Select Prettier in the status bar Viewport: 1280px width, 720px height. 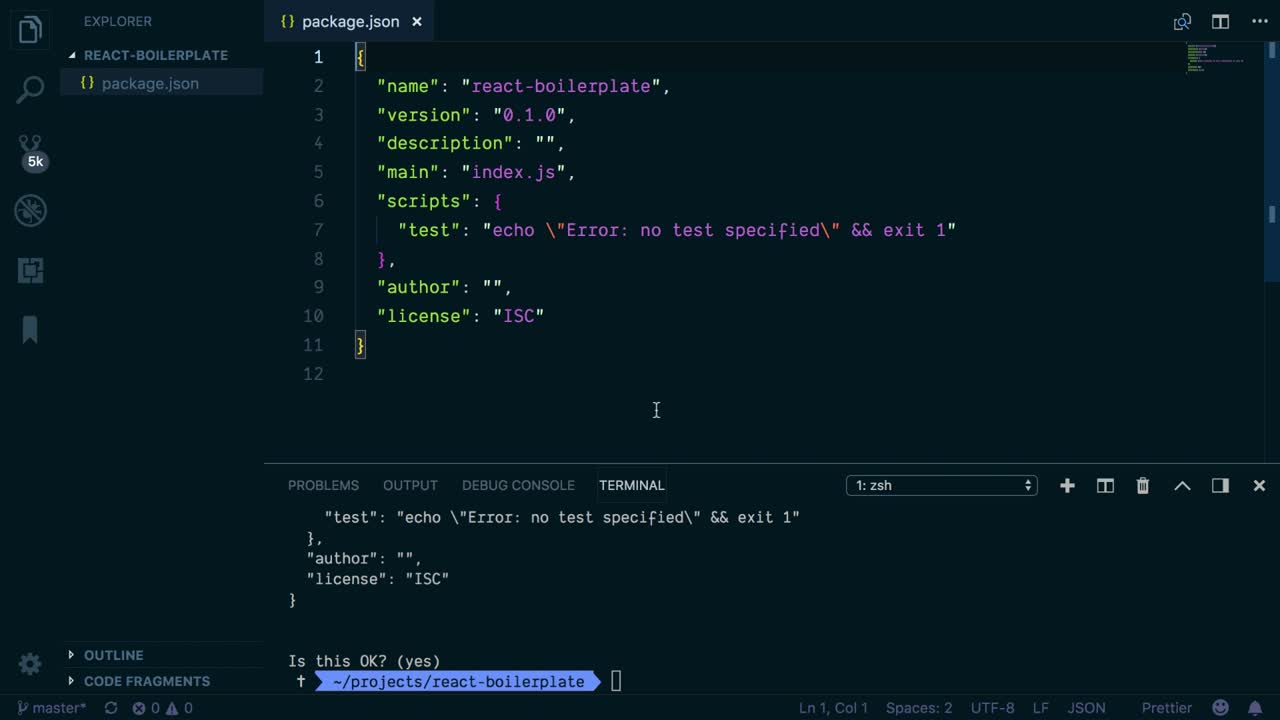pyautogui.click(x=1166, y=707)
